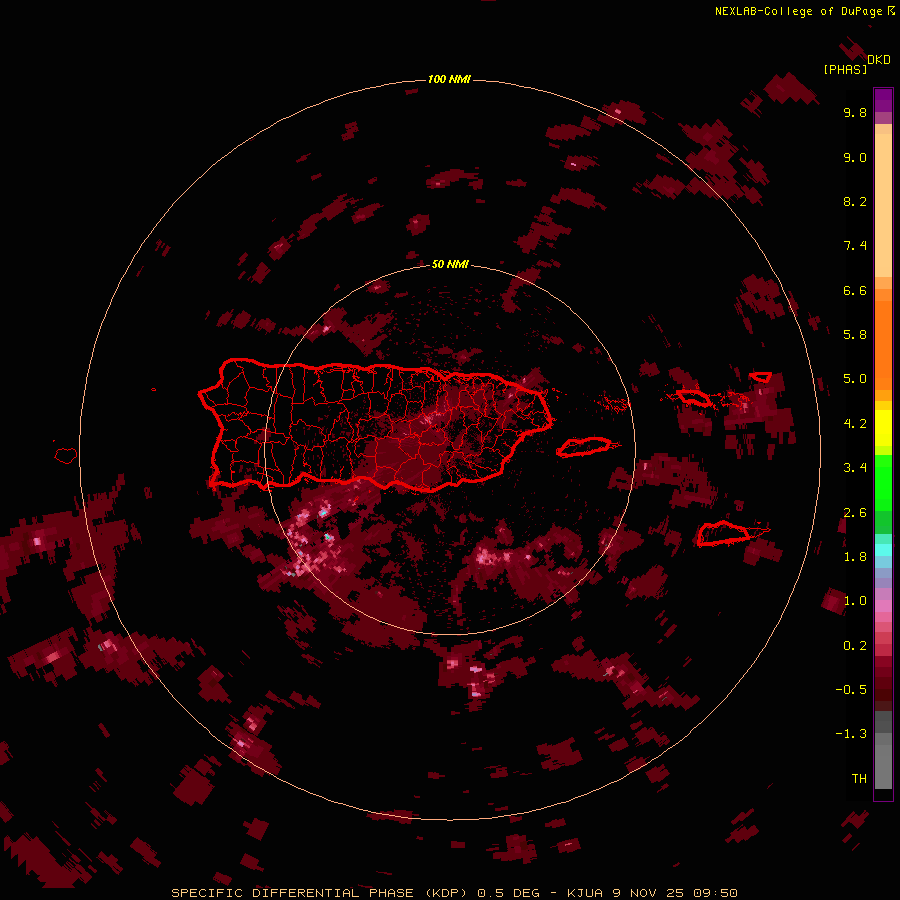Pick the cyan band on the color bar
Image resolution: width=900 pixels, height=900 pixels.
(x=883, y=550)
